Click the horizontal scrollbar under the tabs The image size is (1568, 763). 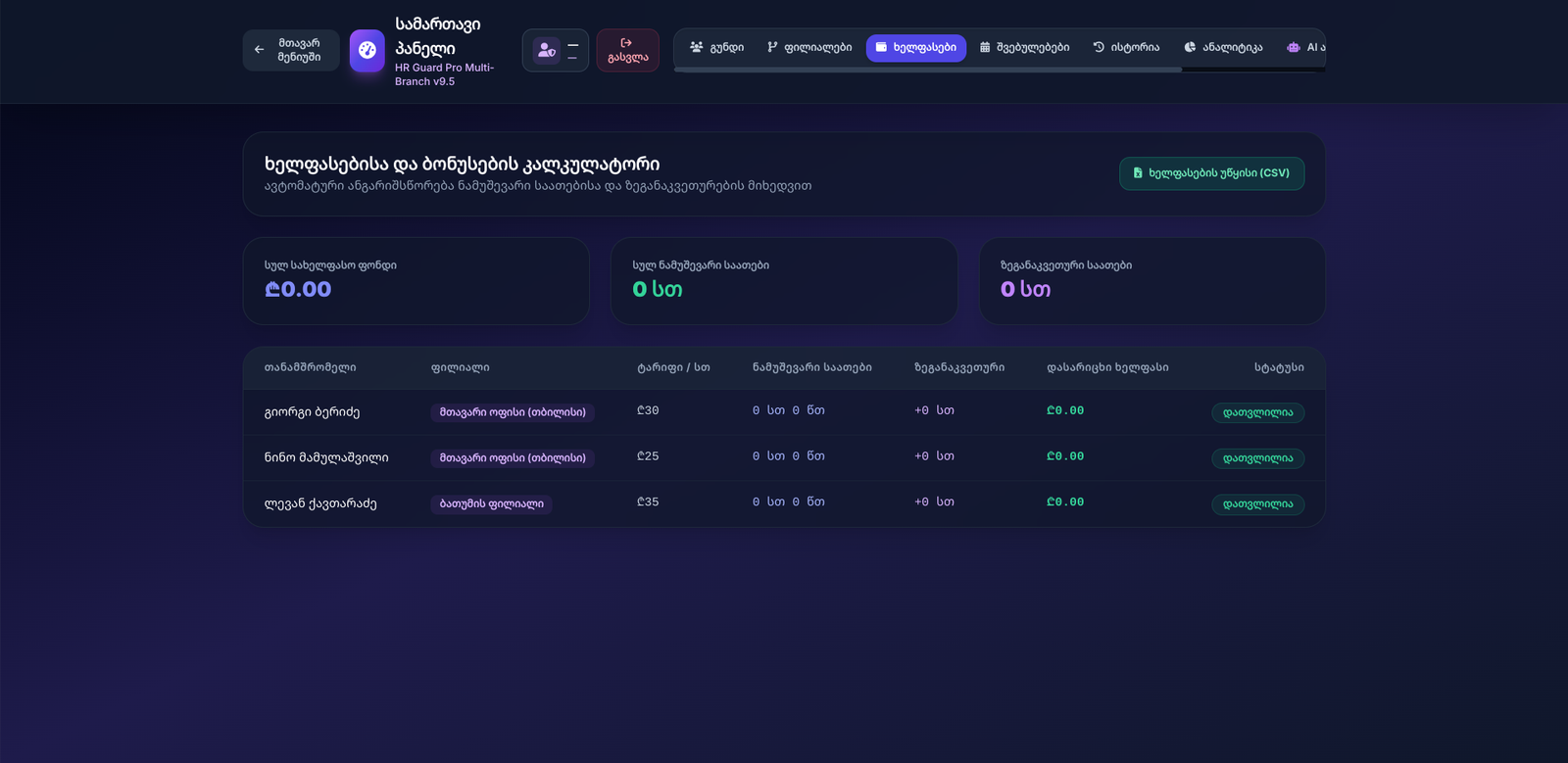[928, 70]
